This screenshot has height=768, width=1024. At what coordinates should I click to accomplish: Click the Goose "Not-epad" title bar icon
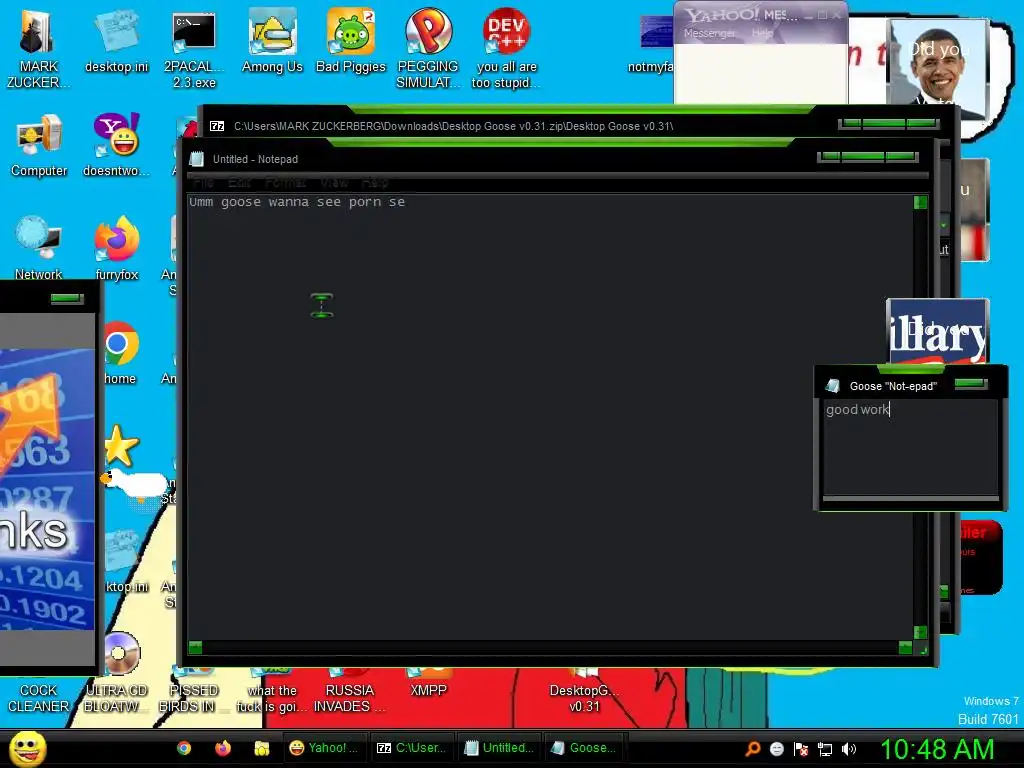pos(833,386)
